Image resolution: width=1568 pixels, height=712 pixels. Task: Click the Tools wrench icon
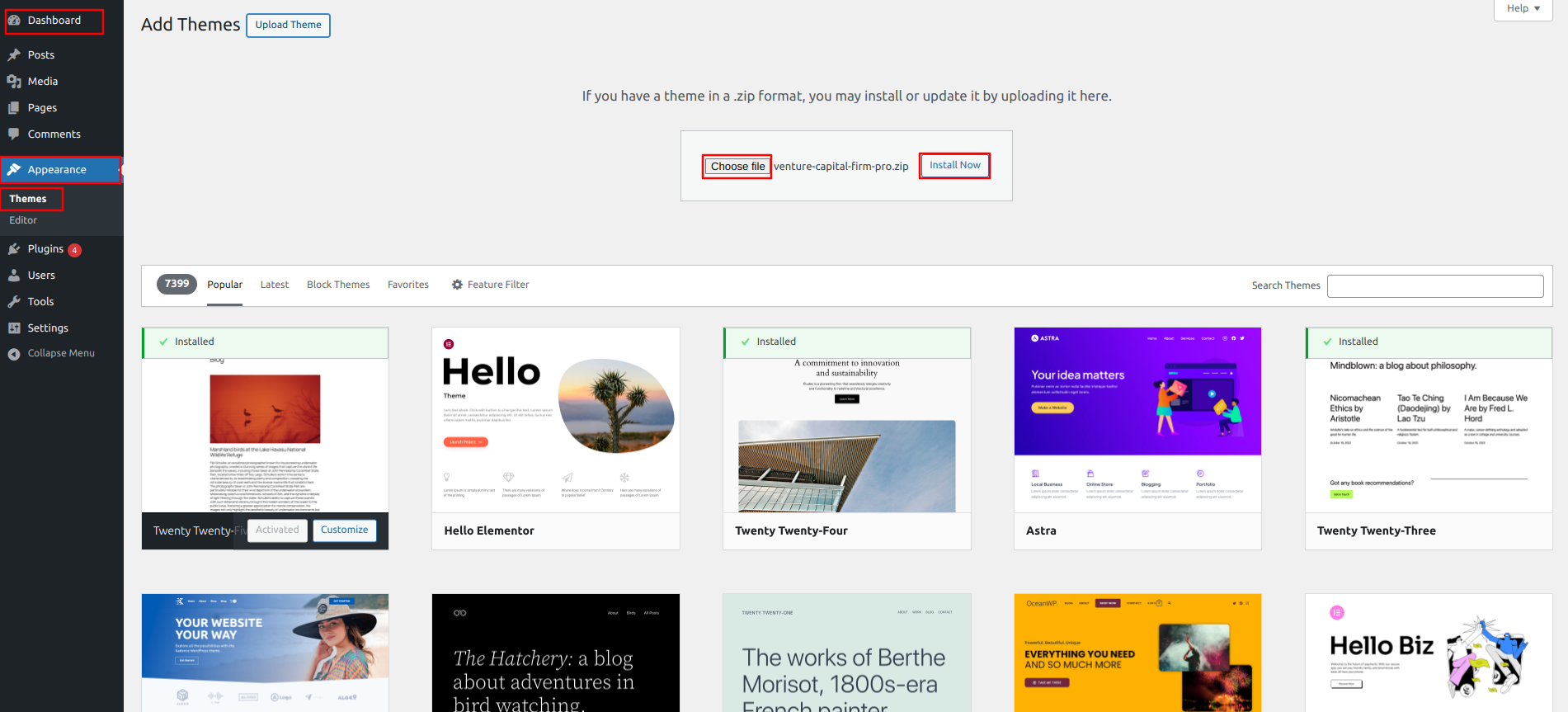[14, 302]
